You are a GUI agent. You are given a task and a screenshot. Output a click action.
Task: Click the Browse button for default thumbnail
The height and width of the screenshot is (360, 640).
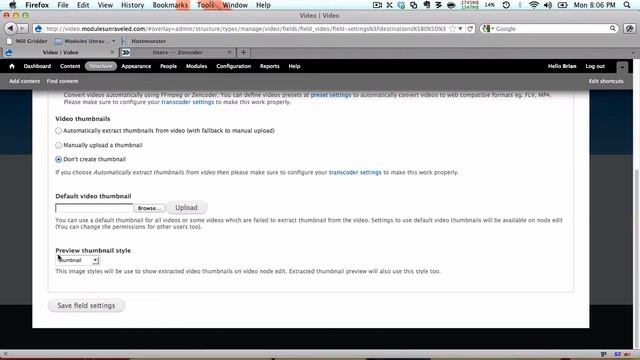click(x=149, y=208)
